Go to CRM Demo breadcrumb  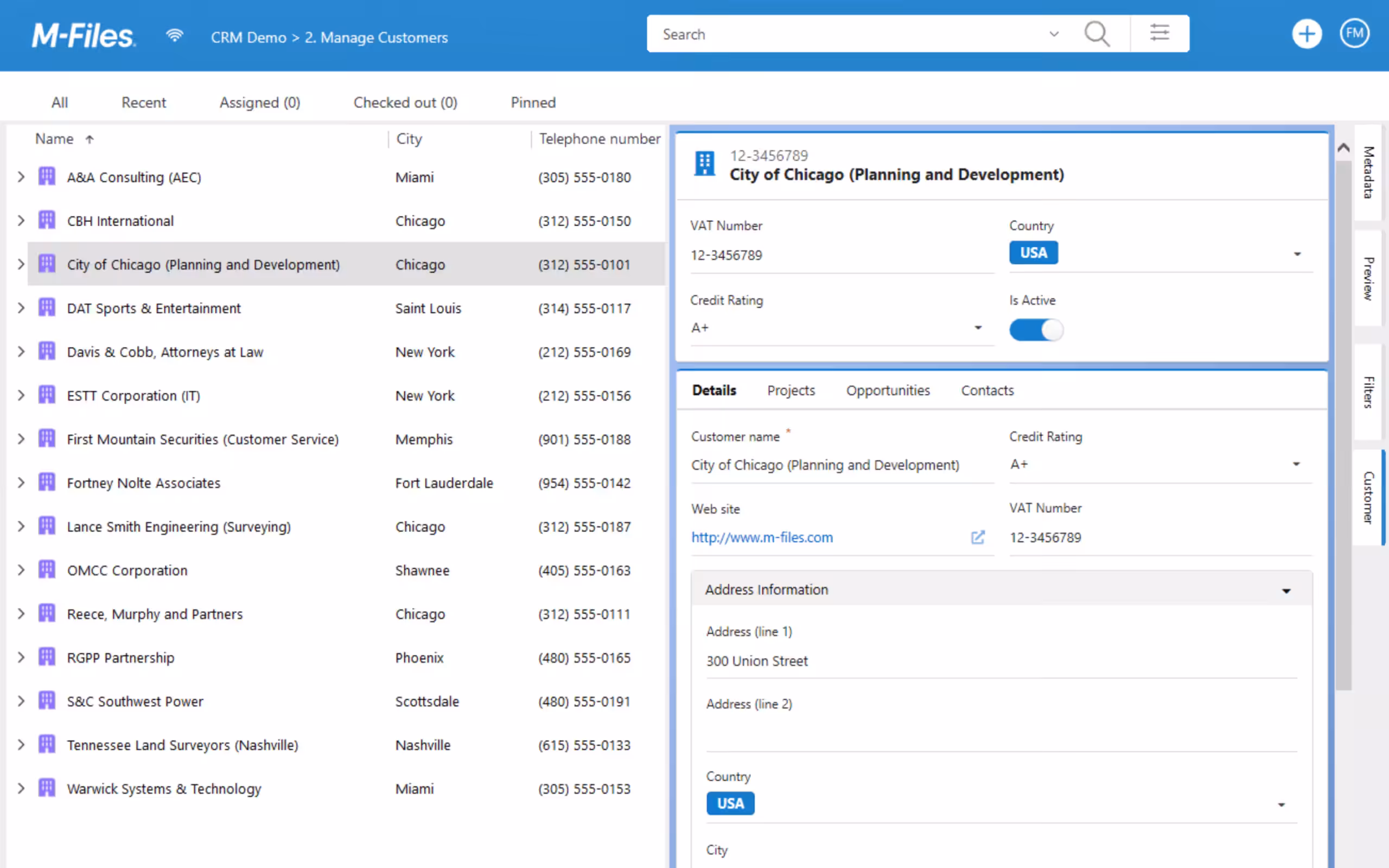pyautogui.click(x=249, y=37)
